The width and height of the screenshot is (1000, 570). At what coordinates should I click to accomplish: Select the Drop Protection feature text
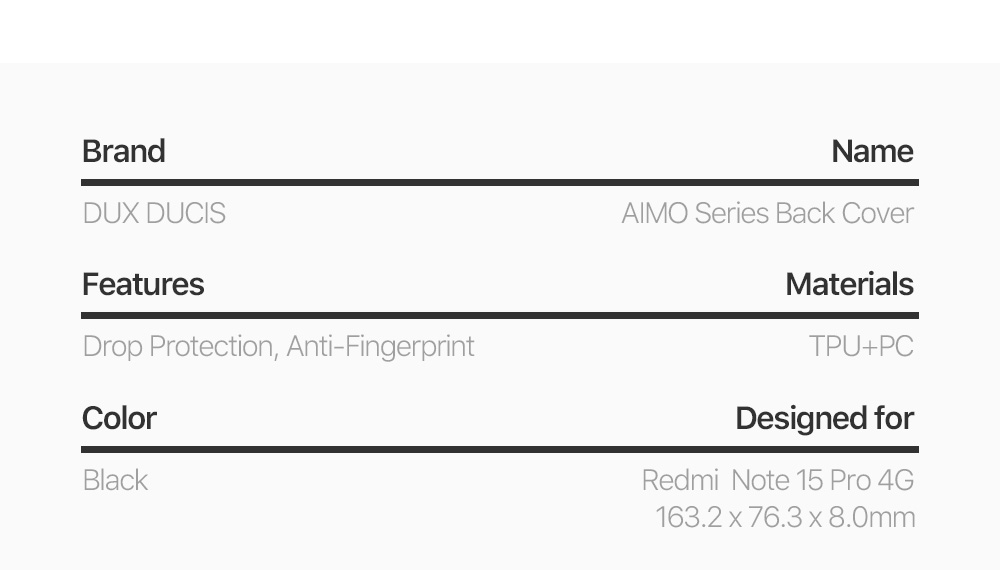[177, 346]
